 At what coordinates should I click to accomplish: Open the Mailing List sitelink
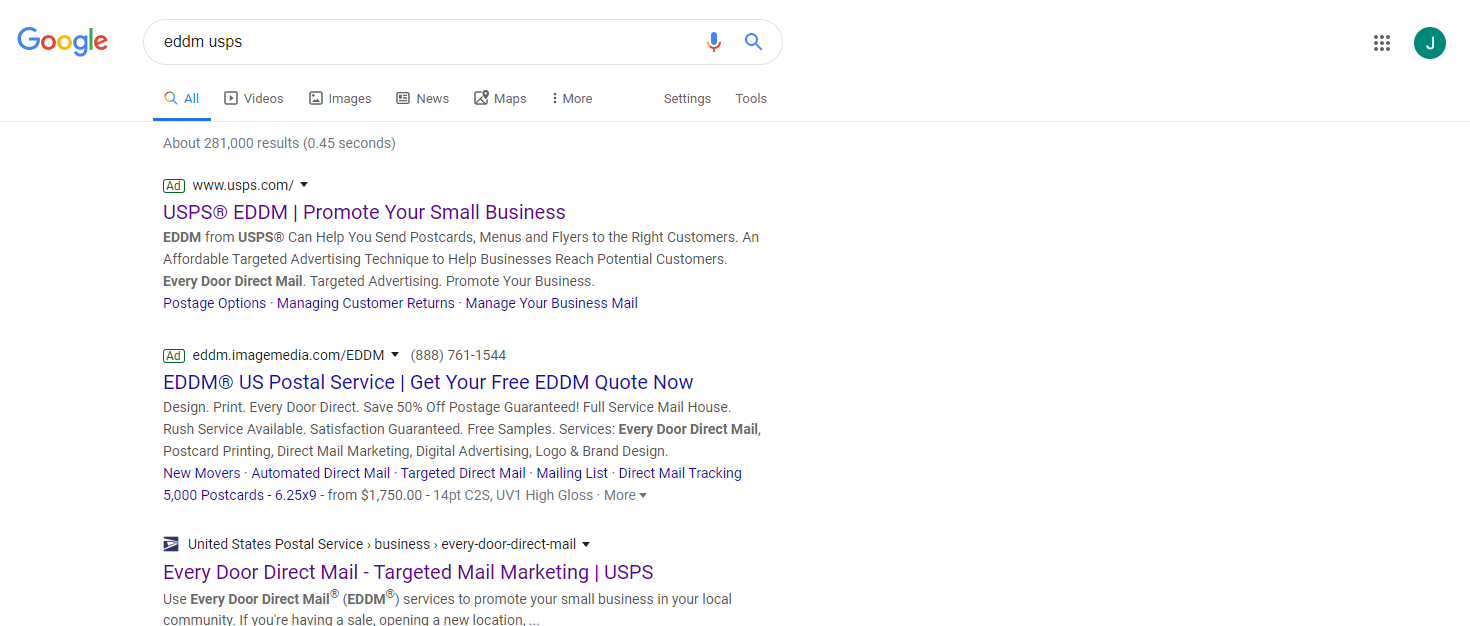tap(572, 473)
